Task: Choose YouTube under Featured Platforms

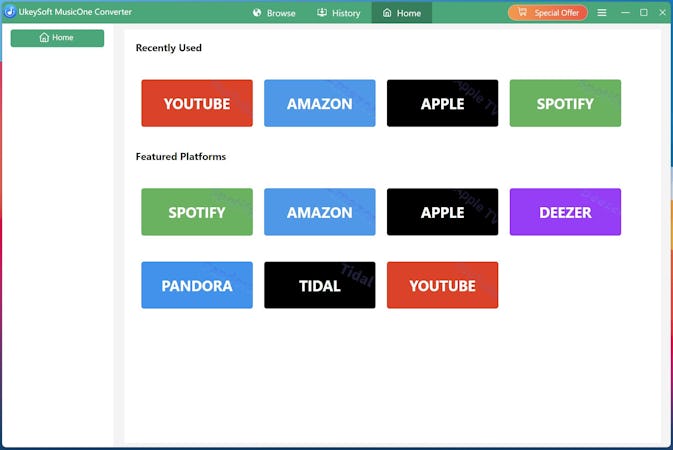Action: click(443, 285)
